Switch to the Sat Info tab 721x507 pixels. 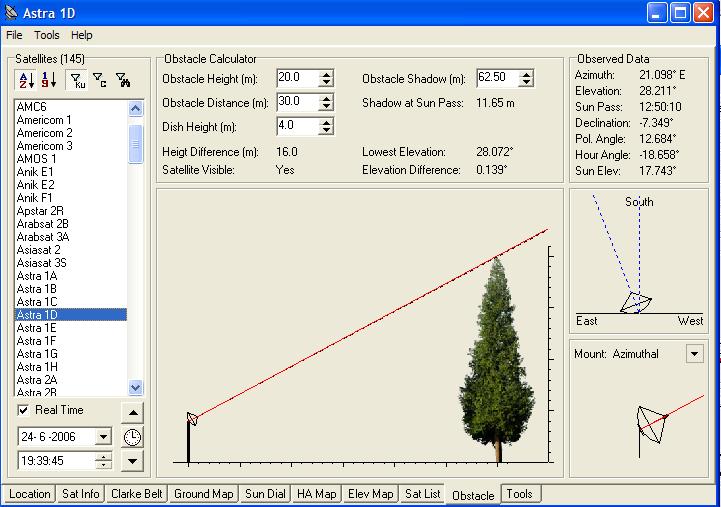(80, 494)
